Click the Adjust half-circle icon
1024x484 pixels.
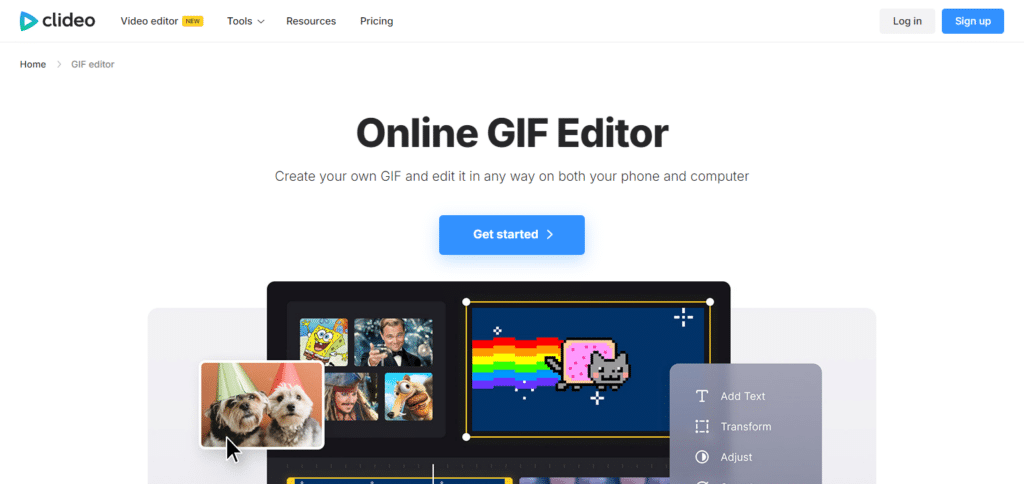tap(701, 457)
